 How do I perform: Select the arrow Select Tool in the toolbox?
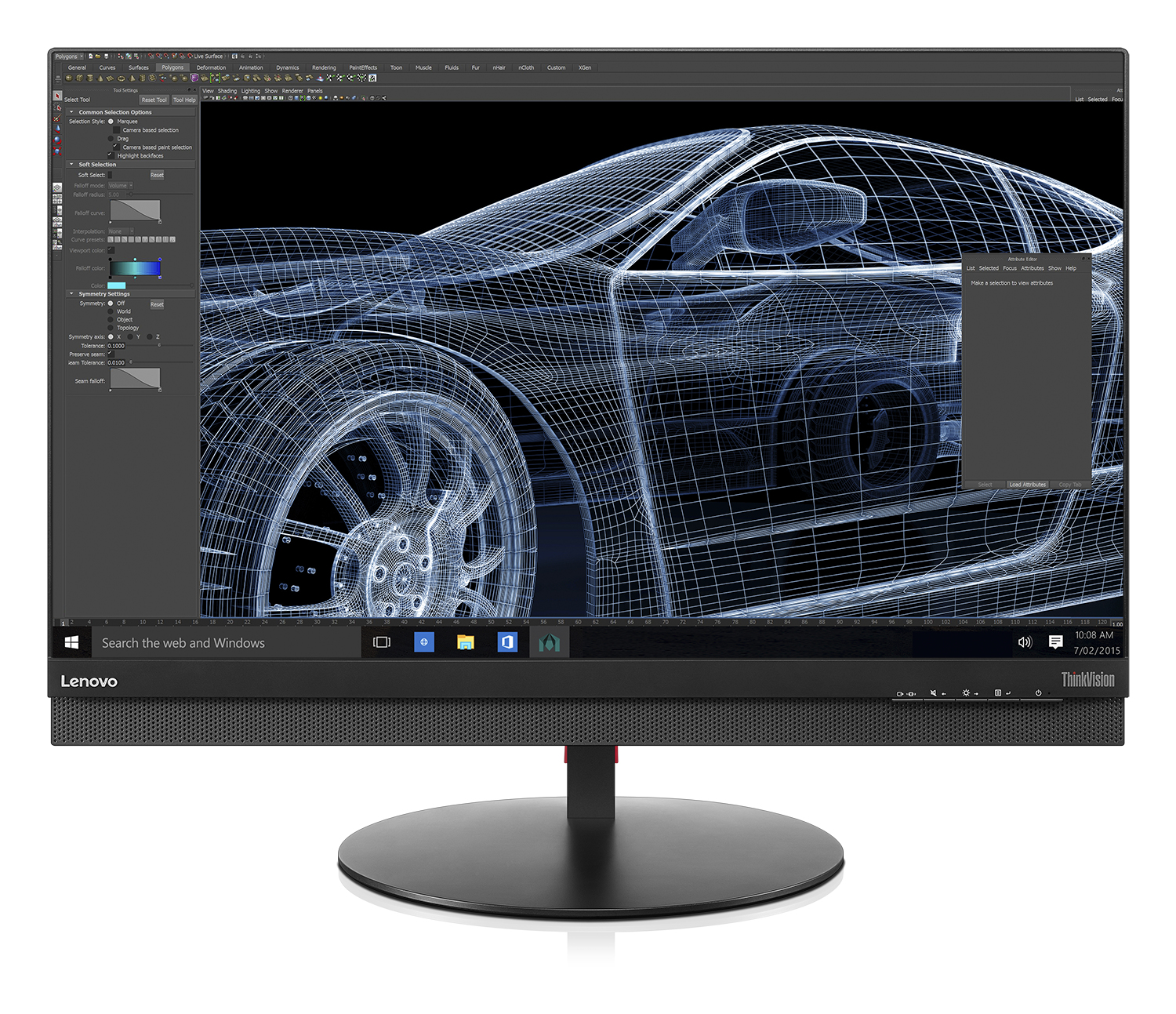click(57, 96)
